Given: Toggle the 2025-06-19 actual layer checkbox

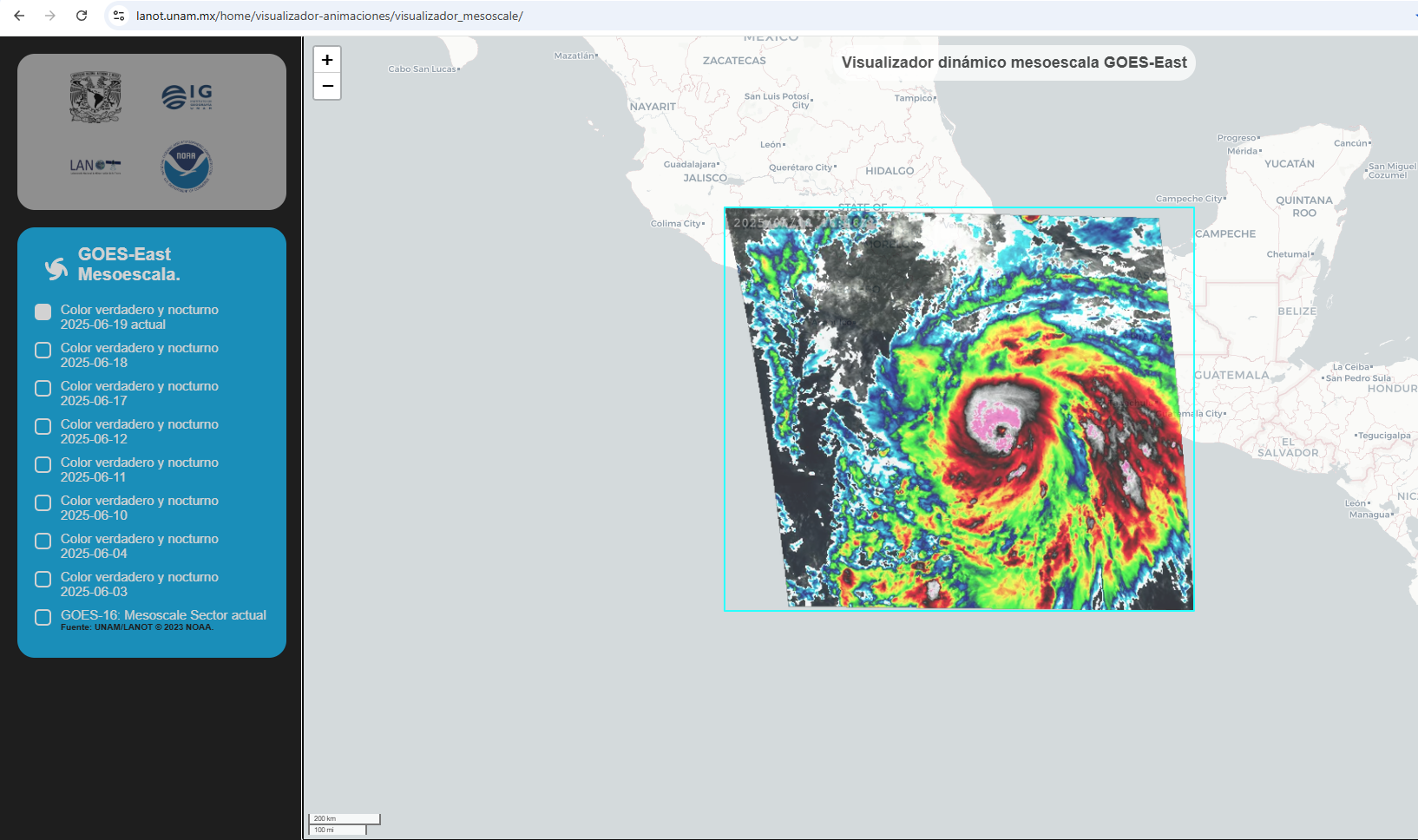Looking at the screenshot, I should (x=43, y=312).
